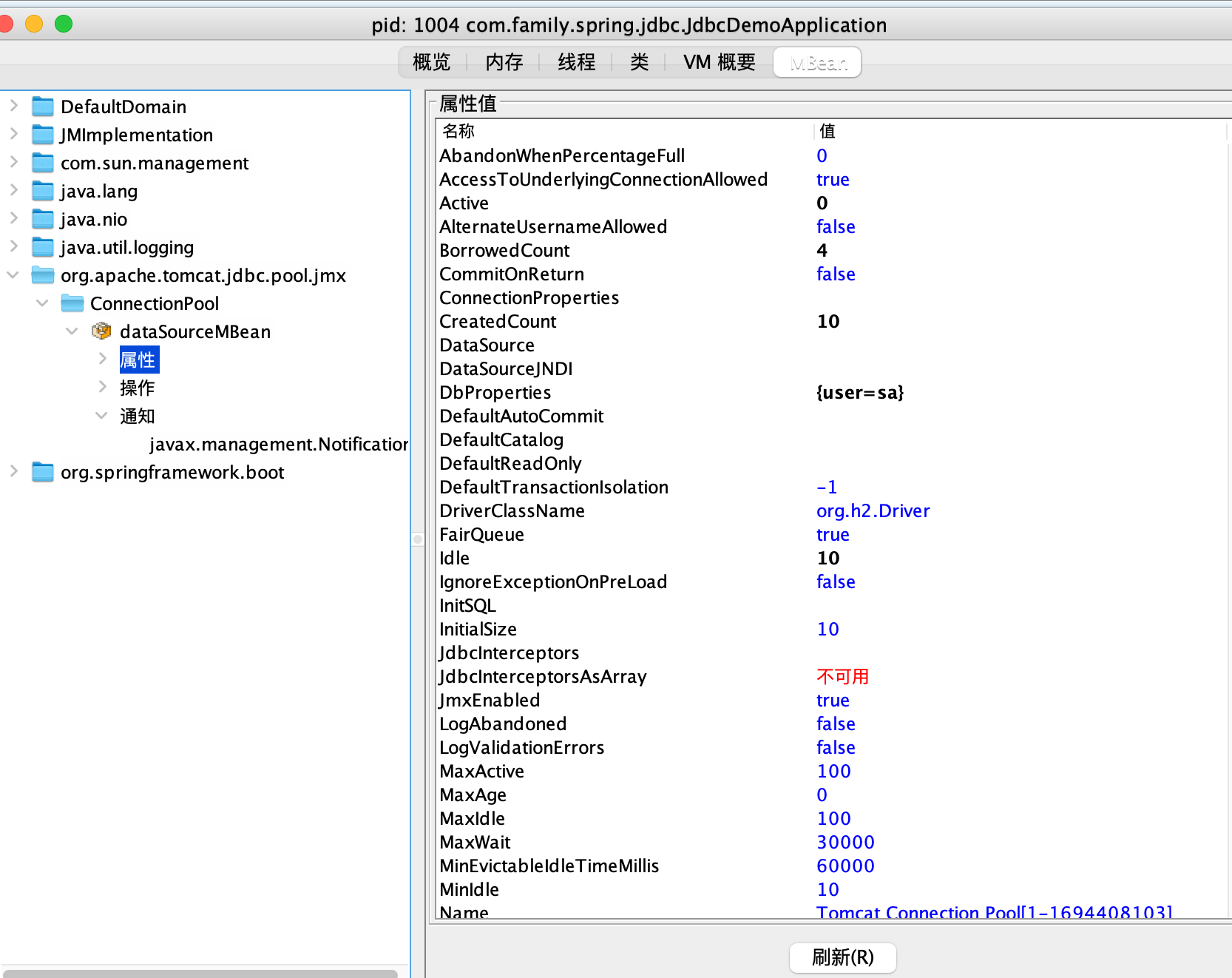
Task: Select the LogValidationErrors attribute name
Action: (x=521, y=747)
